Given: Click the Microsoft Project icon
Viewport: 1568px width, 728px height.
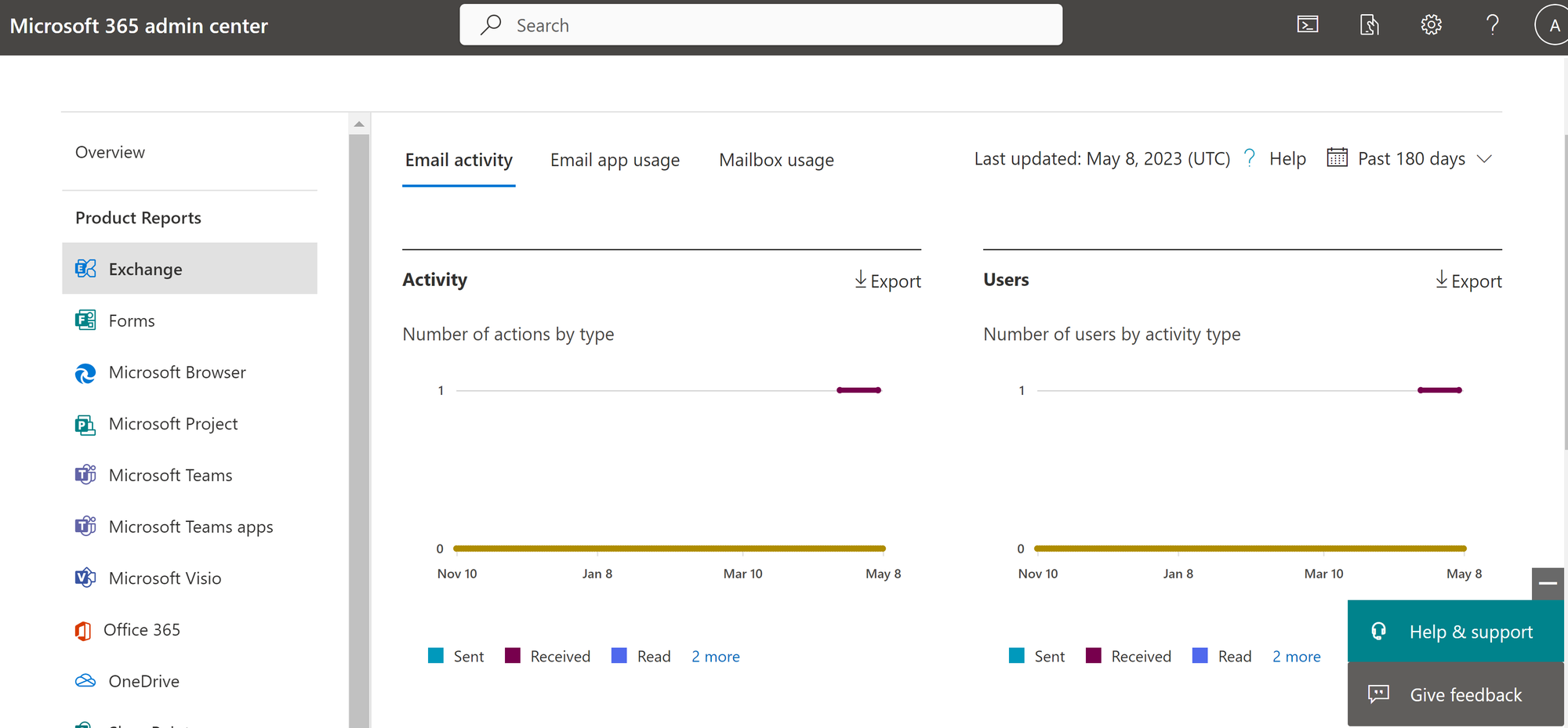Looking at the screenshot, I should (85, 425).
